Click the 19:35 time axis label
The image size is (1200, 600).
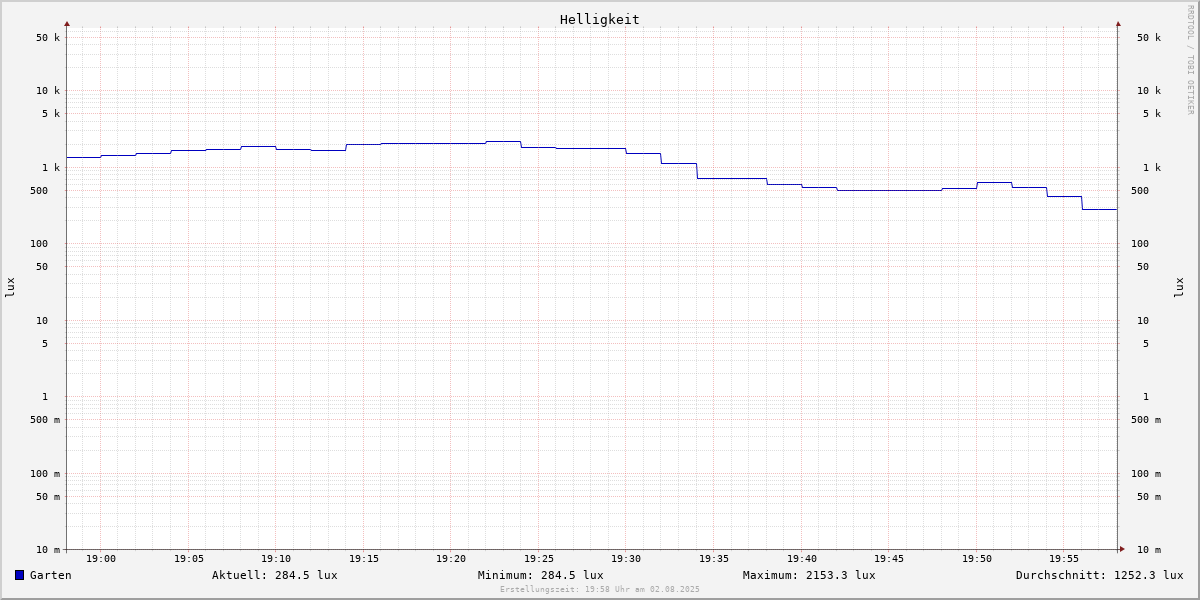[x=714, y=559]
